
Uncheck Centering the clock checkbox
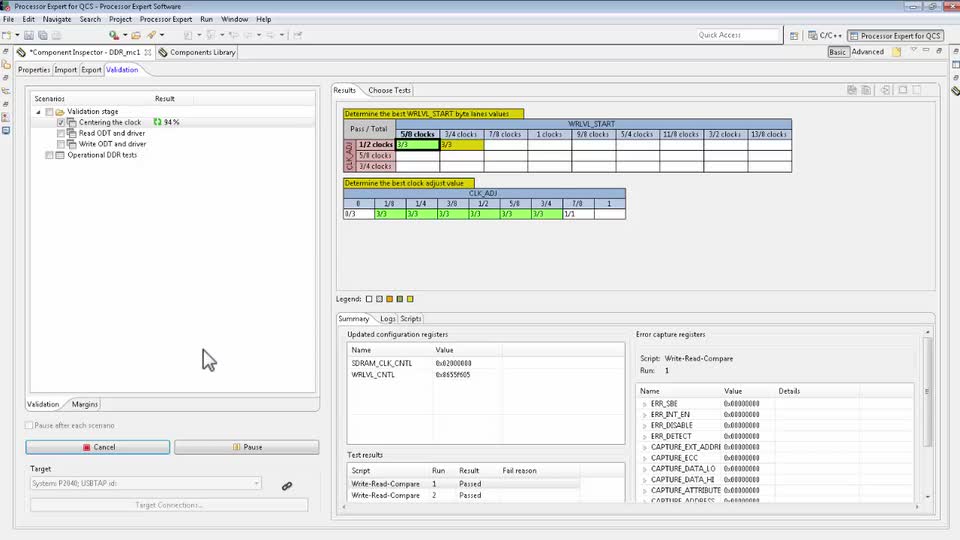click(61, 122)
